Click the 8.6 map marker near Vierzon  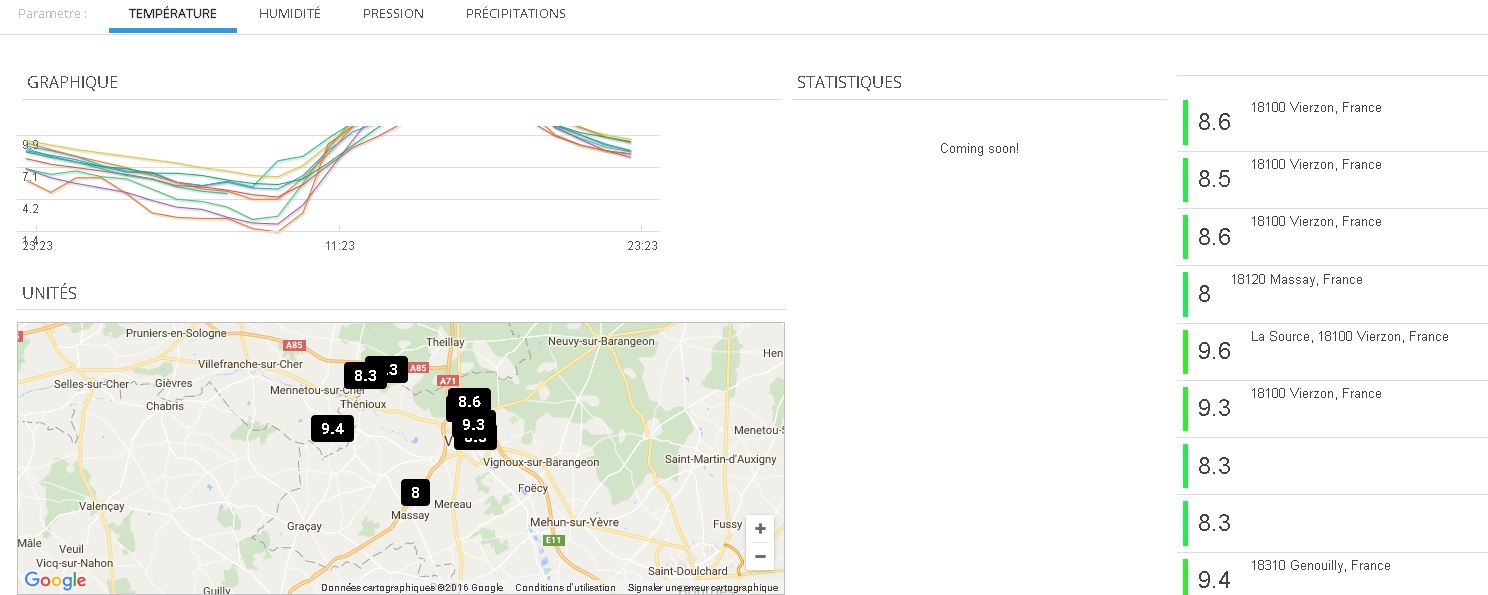tap(469, 402)
